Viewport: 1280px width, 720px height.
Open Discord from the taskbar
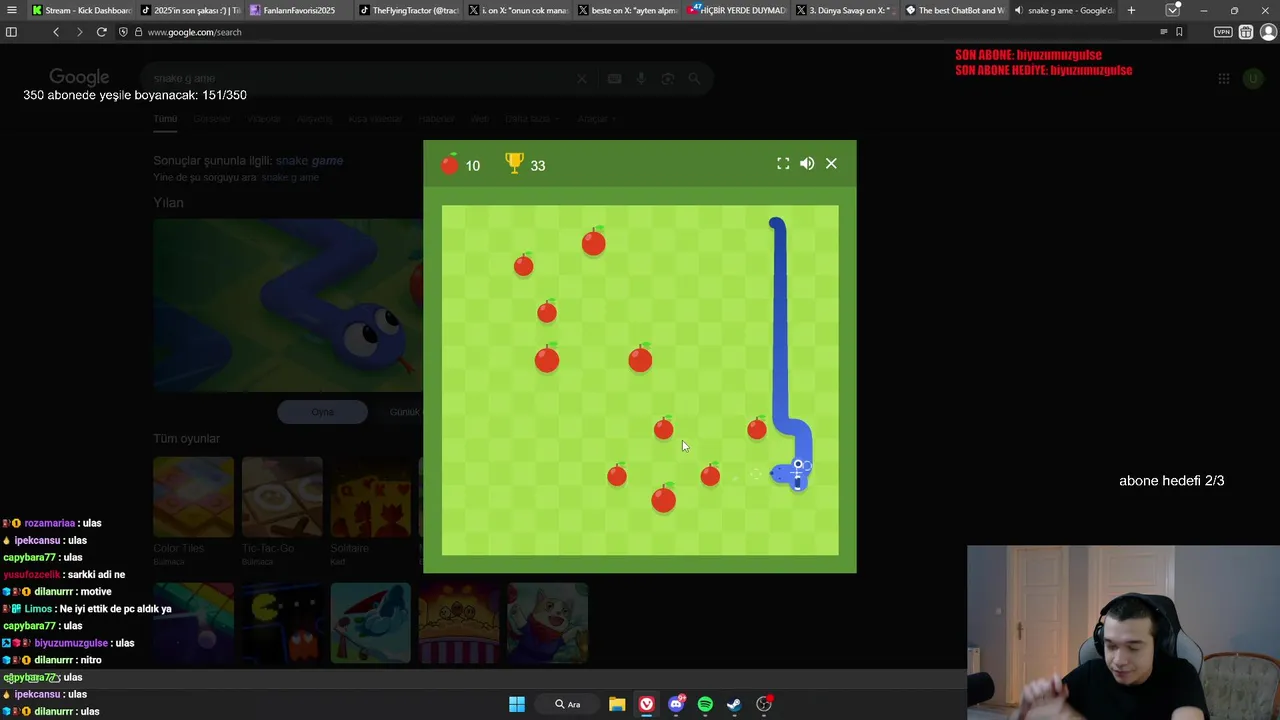[x=677, y=704]
